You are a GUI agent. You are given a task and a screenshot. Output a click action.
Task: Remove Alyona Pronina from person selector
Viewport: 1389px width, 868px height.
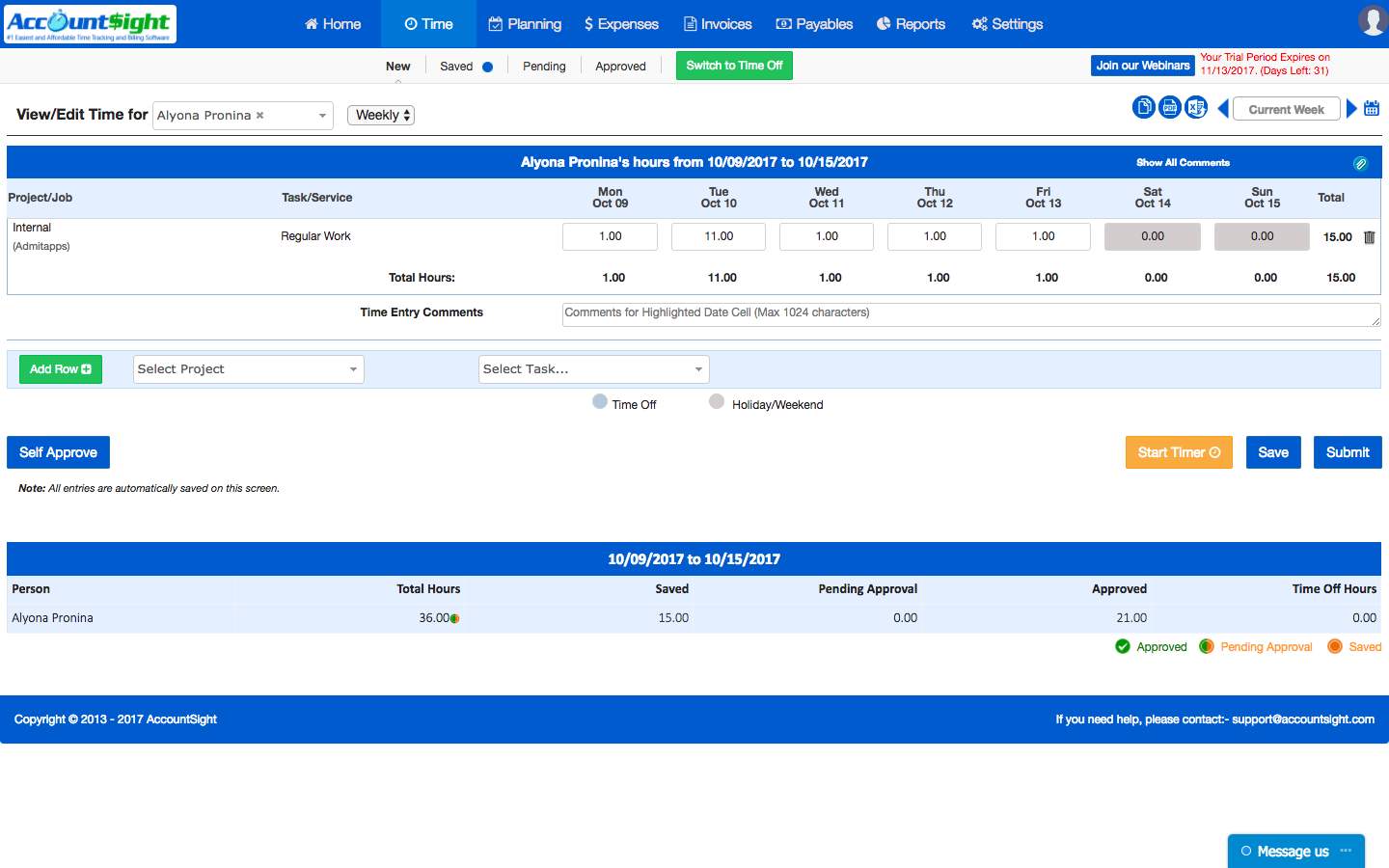point(259,115)
